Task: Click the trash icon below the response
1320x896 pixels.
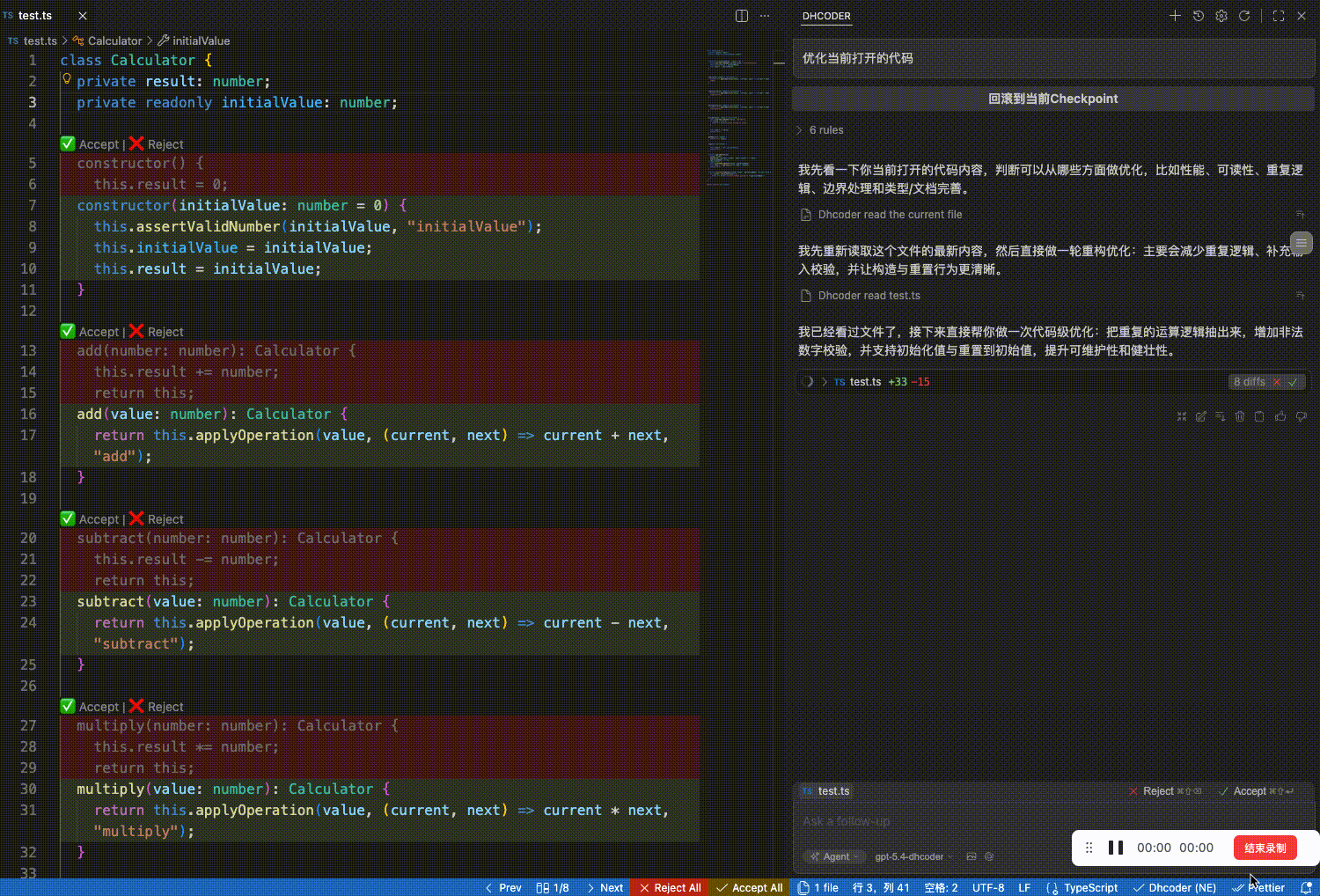Action: click(x=1240, y=416)
